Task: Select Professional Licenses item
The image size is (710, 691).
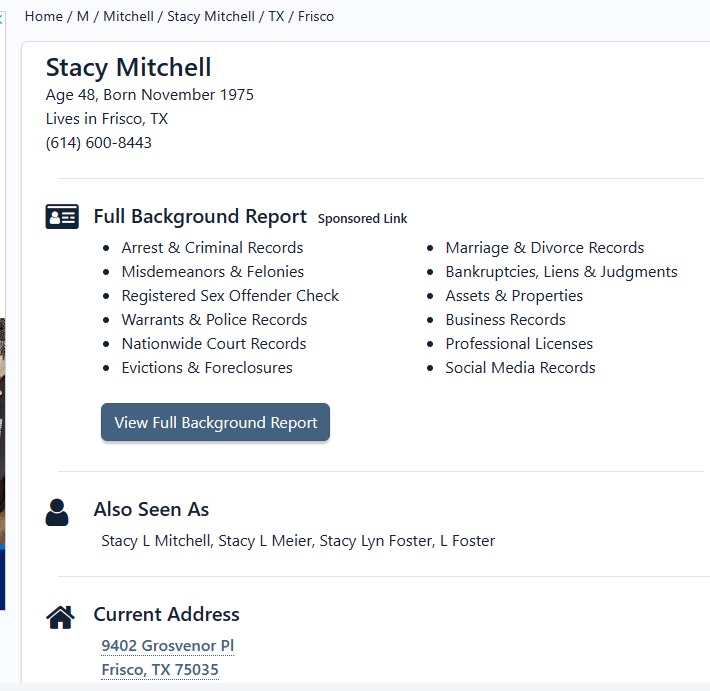Action: pyautogui.click(x=519, y=344)
